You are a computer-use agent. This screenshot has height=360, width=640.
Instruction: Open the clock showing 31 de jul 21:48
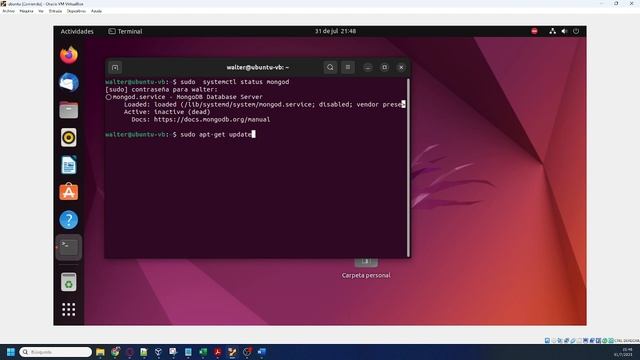[x=335, y=31]
